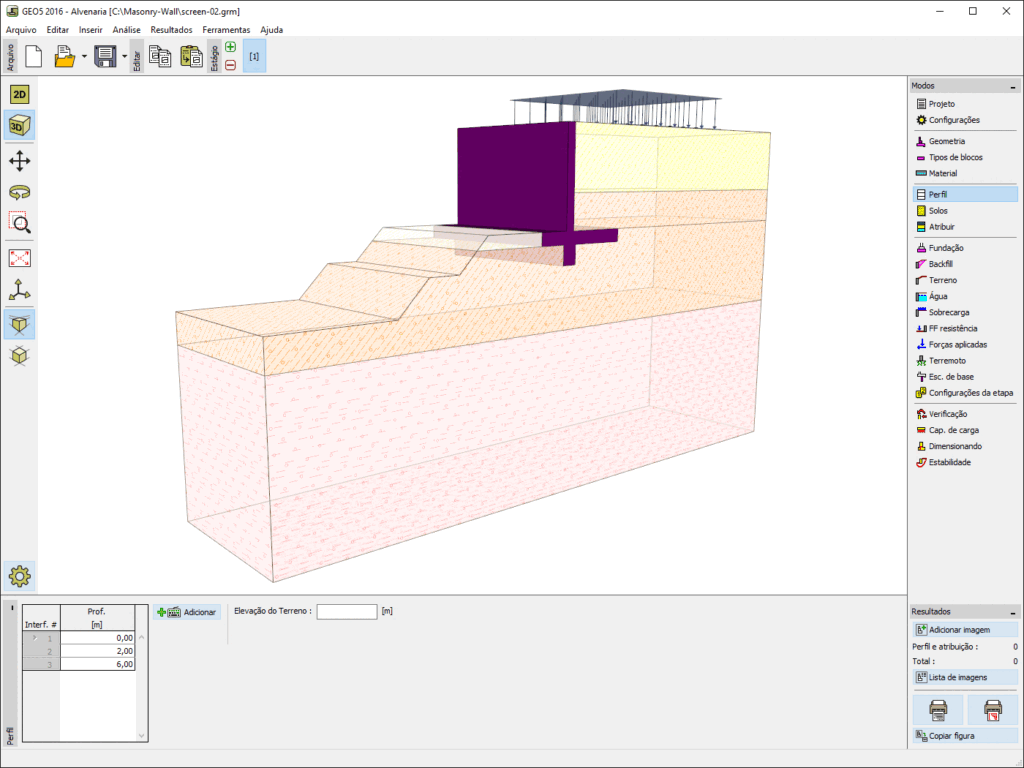Select interface row 2 with depth 2,00
The height and width of the screenshot is (768, 1024).
coord(79,651)
